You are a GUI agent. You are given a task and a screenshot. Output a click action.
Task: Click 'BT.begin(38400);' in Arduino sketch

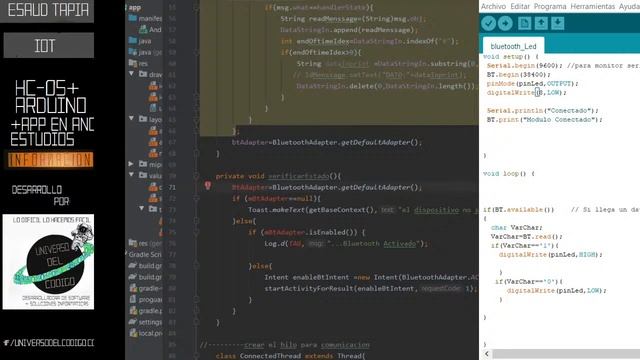518,74
